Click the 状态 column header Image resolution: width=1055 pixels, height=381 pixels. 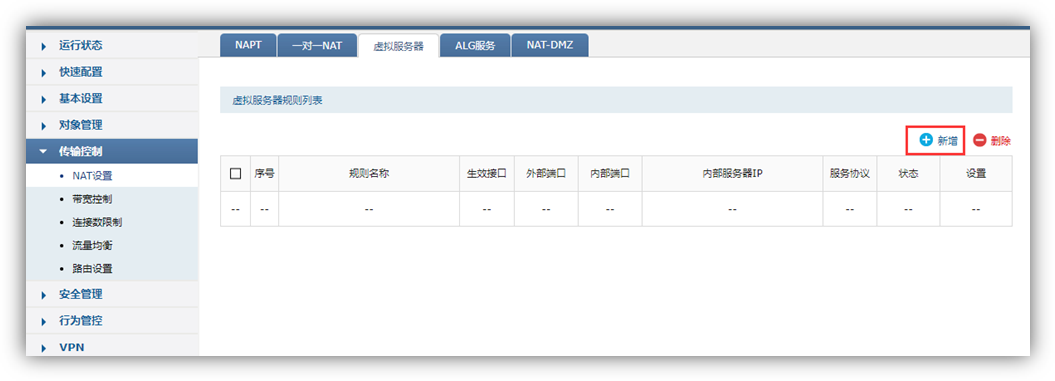908,174
